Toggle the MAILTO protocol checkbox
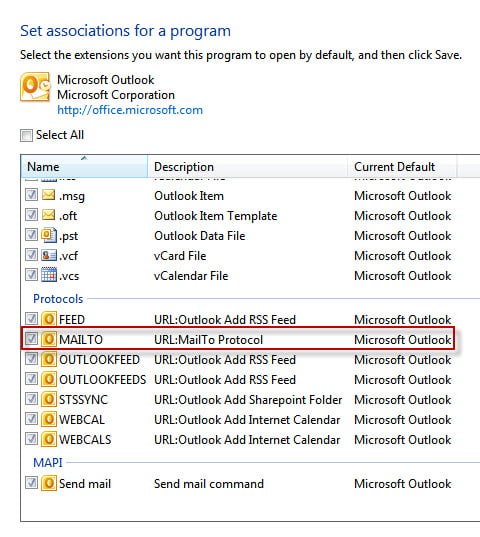This screenshot has height=537, width=480. [x=31, y=339]
